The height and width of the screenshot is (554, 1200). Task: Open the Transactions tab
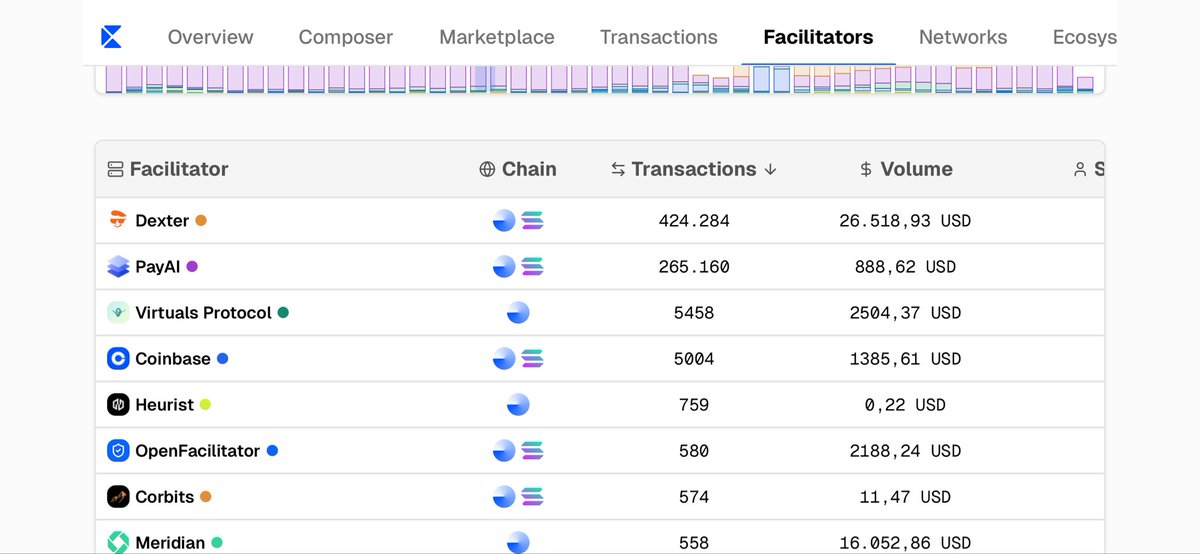(x=659, y=37)
